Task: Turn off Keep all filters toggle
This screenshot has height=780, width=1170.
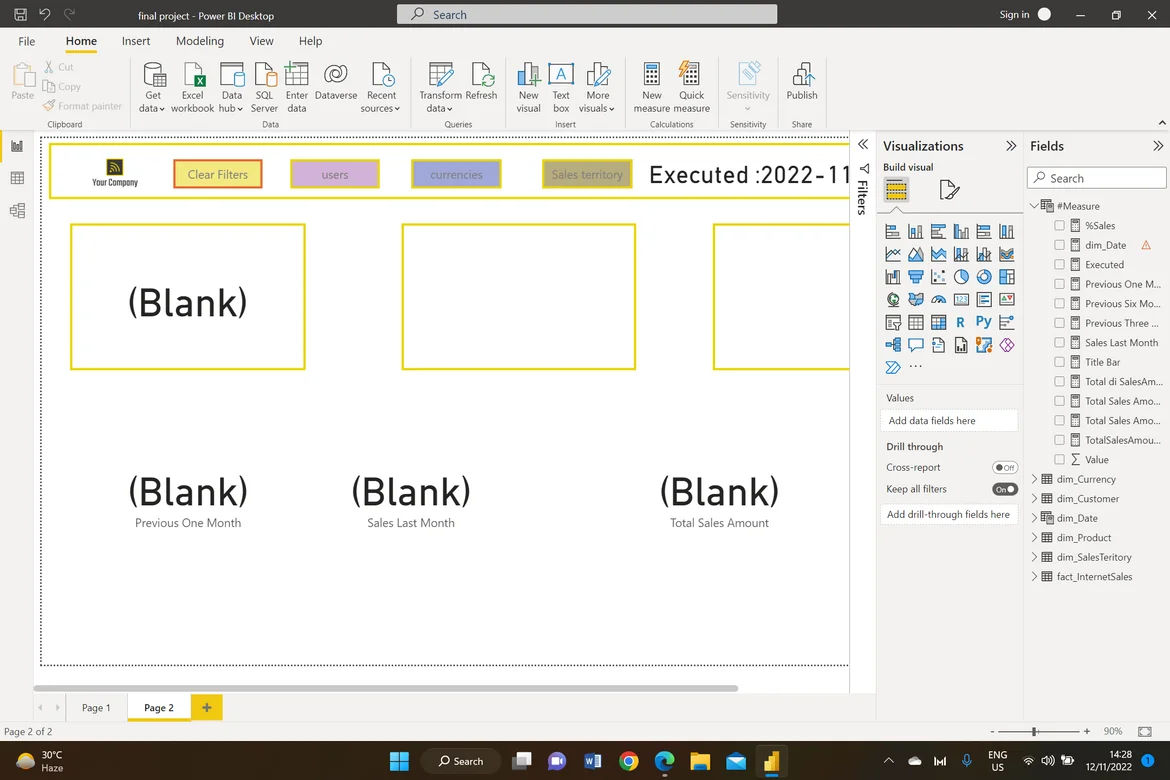Action: 1004,489
